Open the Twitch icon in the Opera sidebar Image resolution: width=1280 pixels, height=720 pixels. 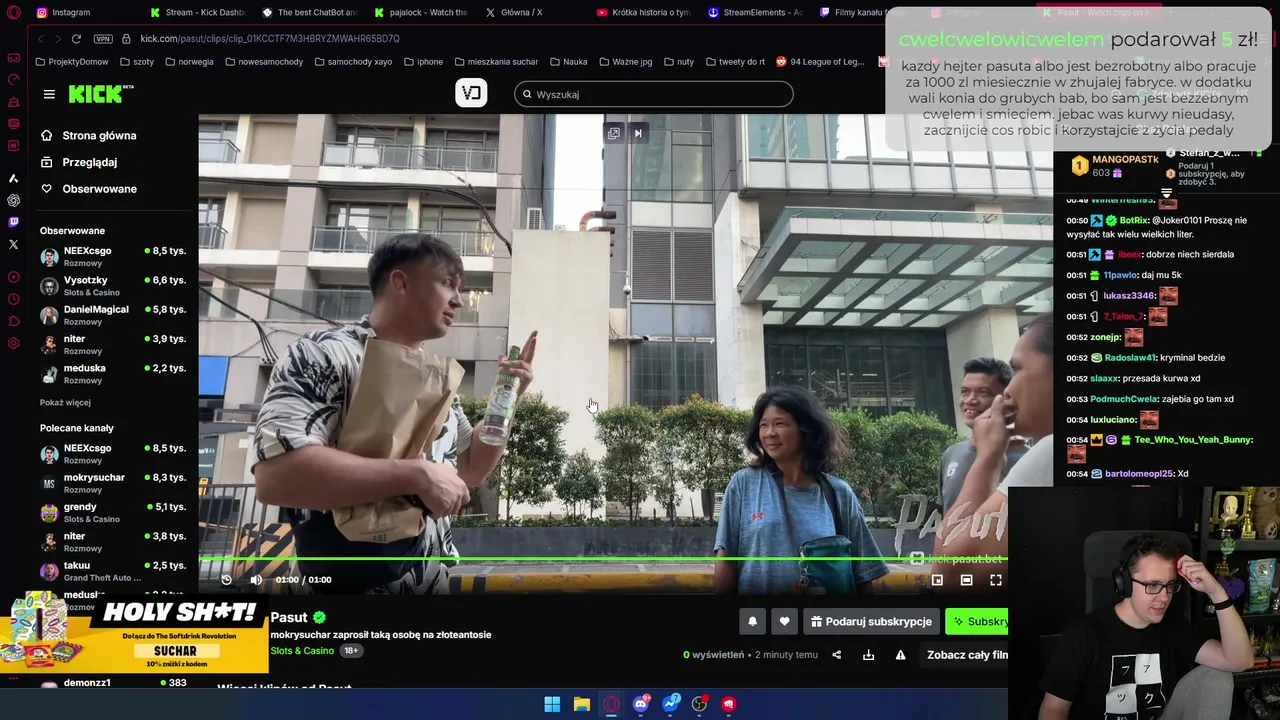coord(13,222)
